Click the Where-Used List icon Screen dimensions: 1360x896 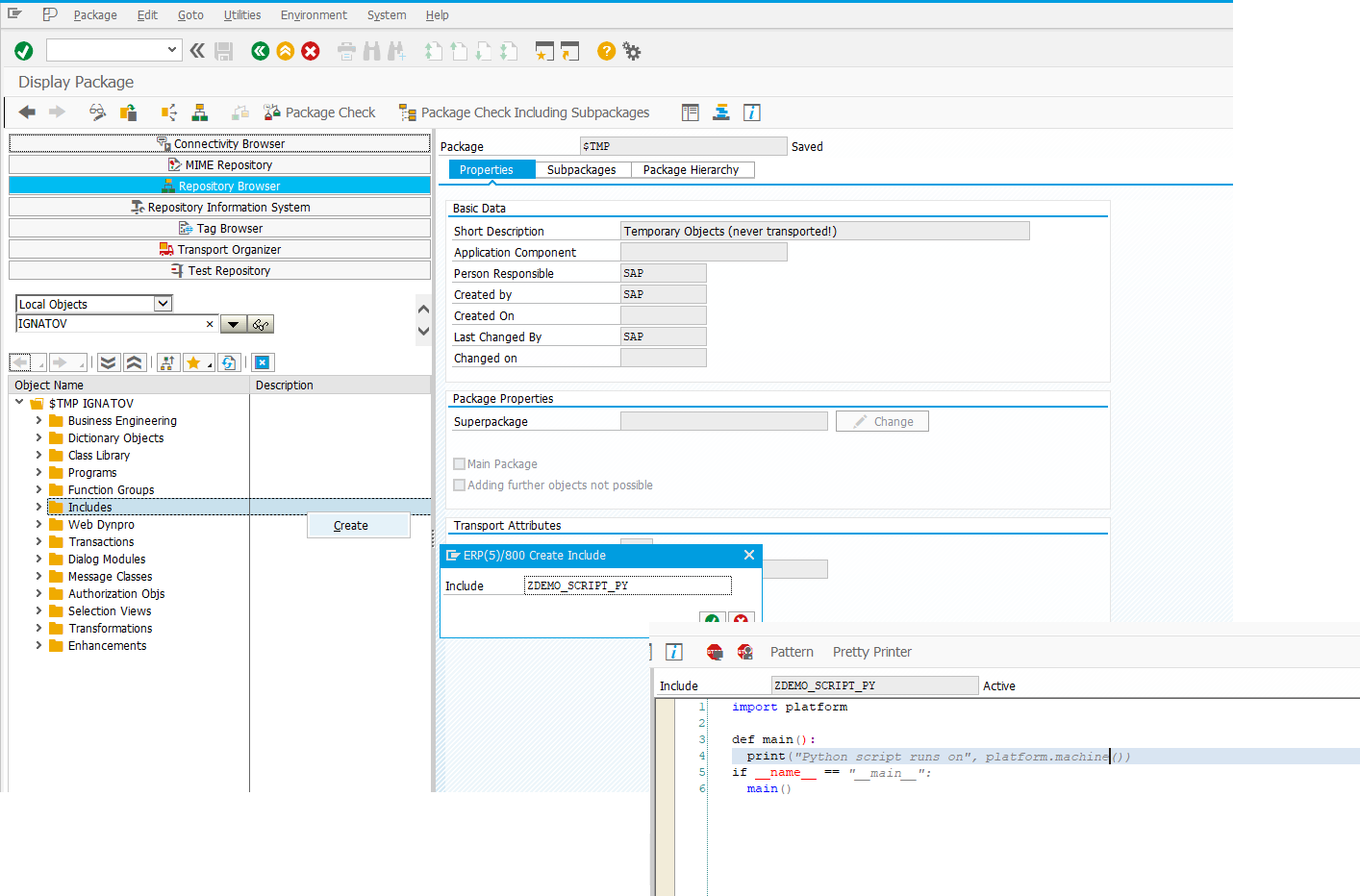[169, 112]
